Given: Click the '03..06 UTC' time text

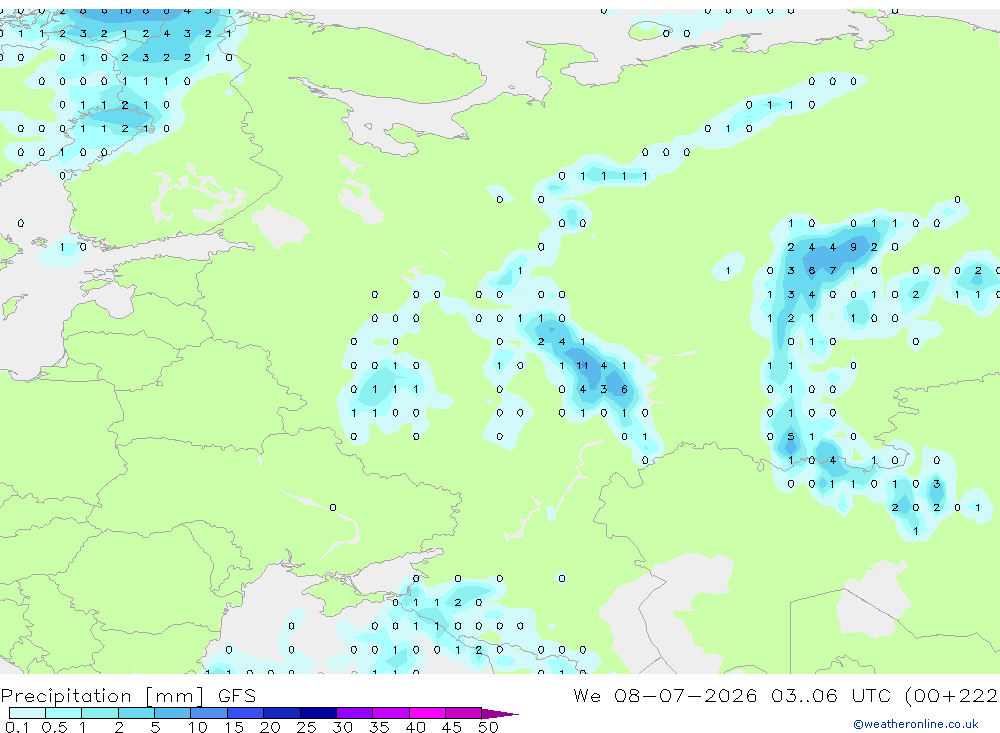Looking at the screenshot, I should (830, 695).
